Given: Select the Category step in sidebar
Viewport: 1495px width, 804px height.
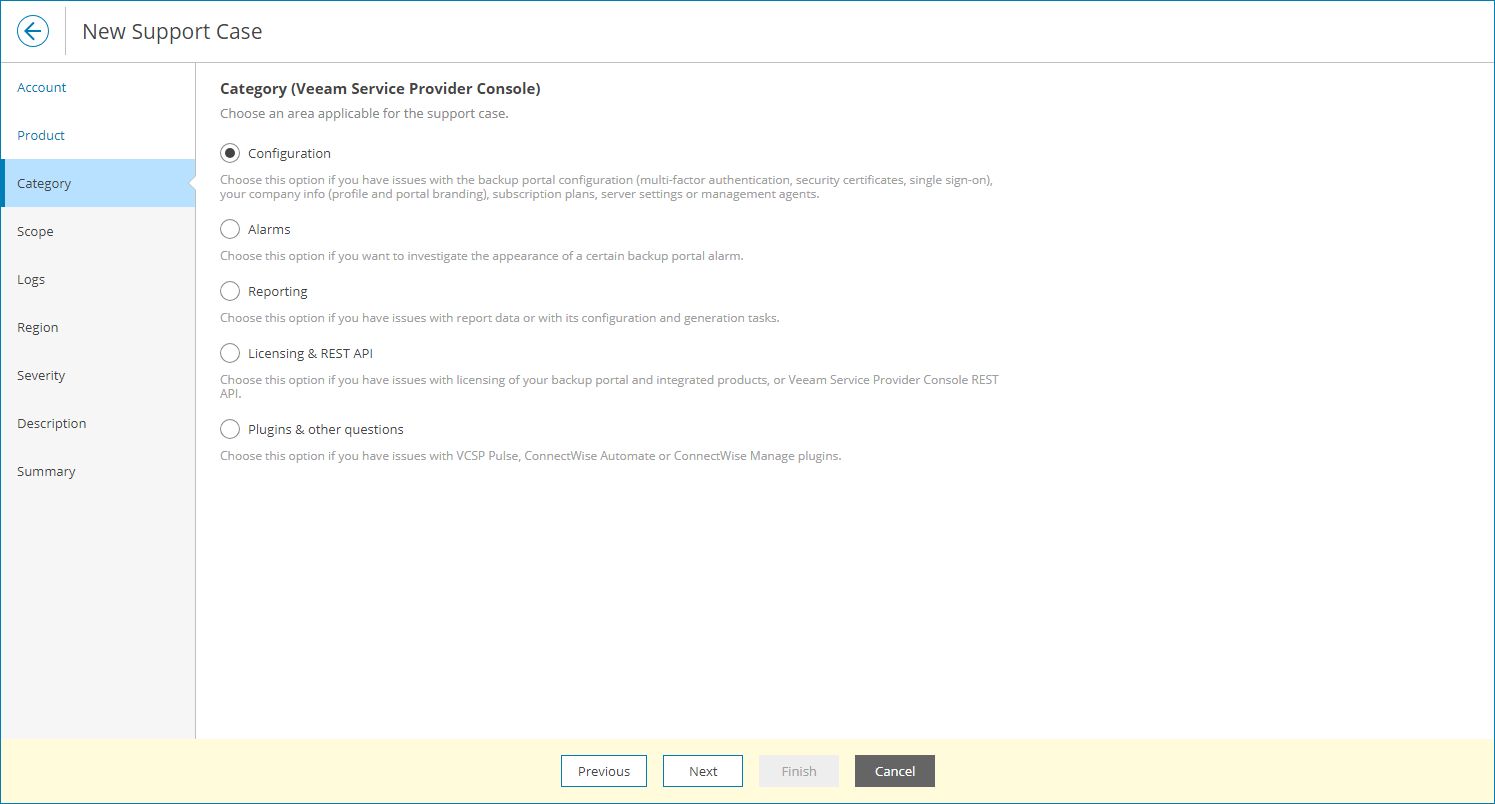Looking at the screenshot, I should [98, 183].
